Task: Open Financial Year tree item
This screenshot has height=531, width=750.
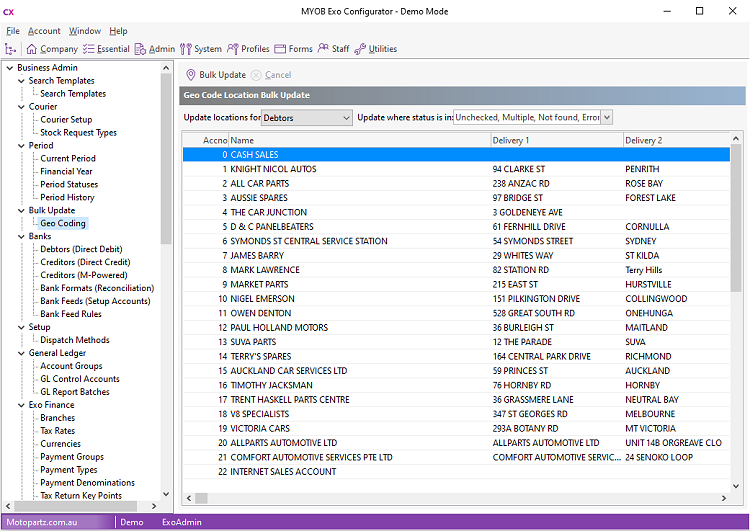Action: (66, 171)
